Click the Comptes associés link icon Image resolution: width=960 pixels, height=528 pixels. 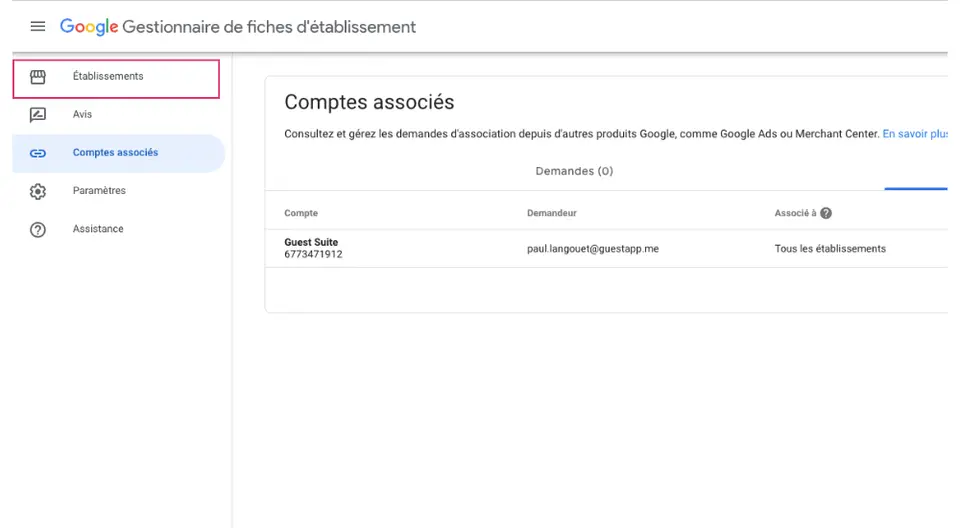[x=38, y=153]
